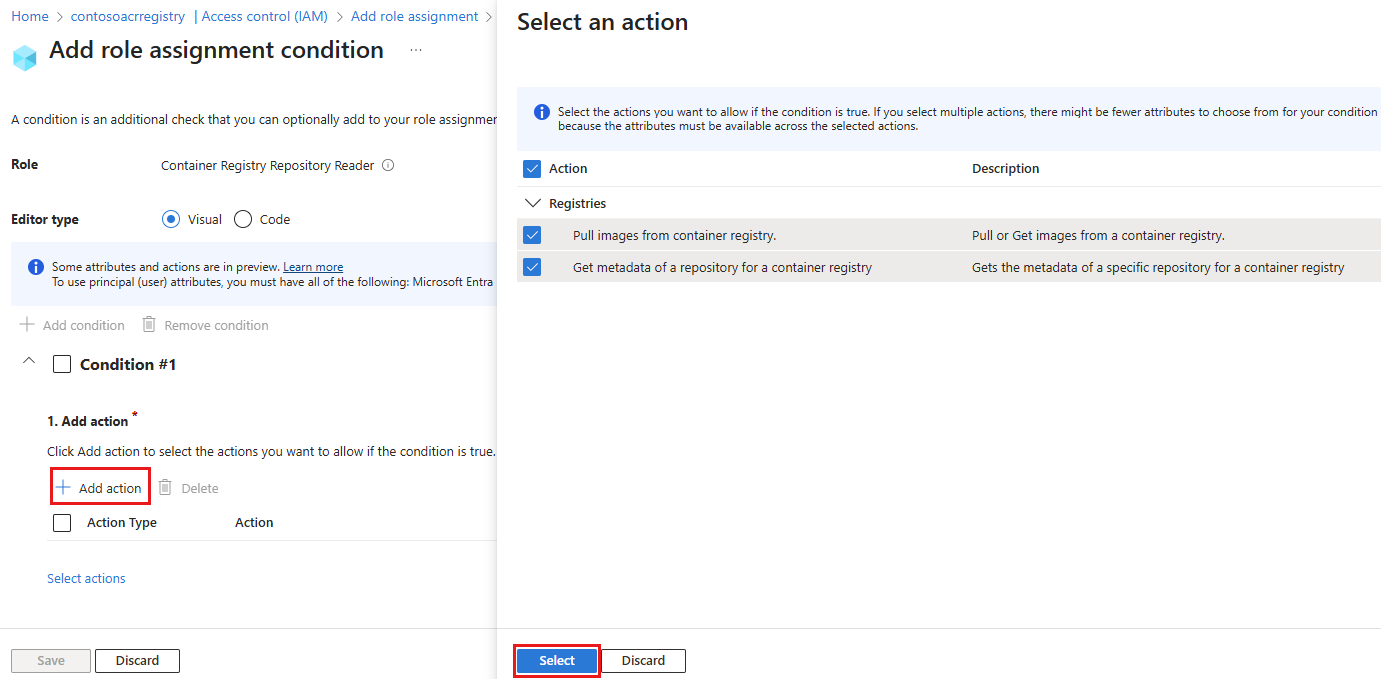The width and height of the screenshot is (1381, 679).
Task: Select the Visual editor type
Action: pyautogui.click(x=171, y=220)
